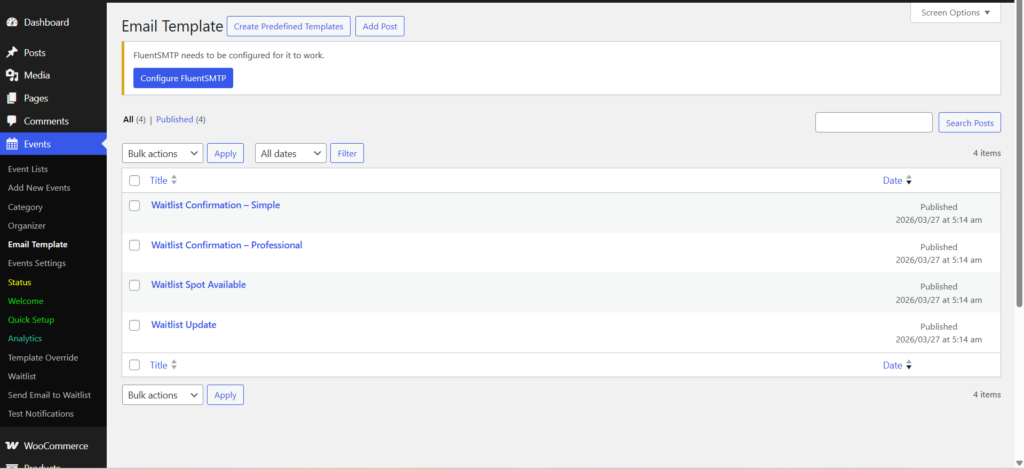Open the top Bulk actions dropdown
The height and width of the screenshot is (469, 1024).
tap(163, 154)
